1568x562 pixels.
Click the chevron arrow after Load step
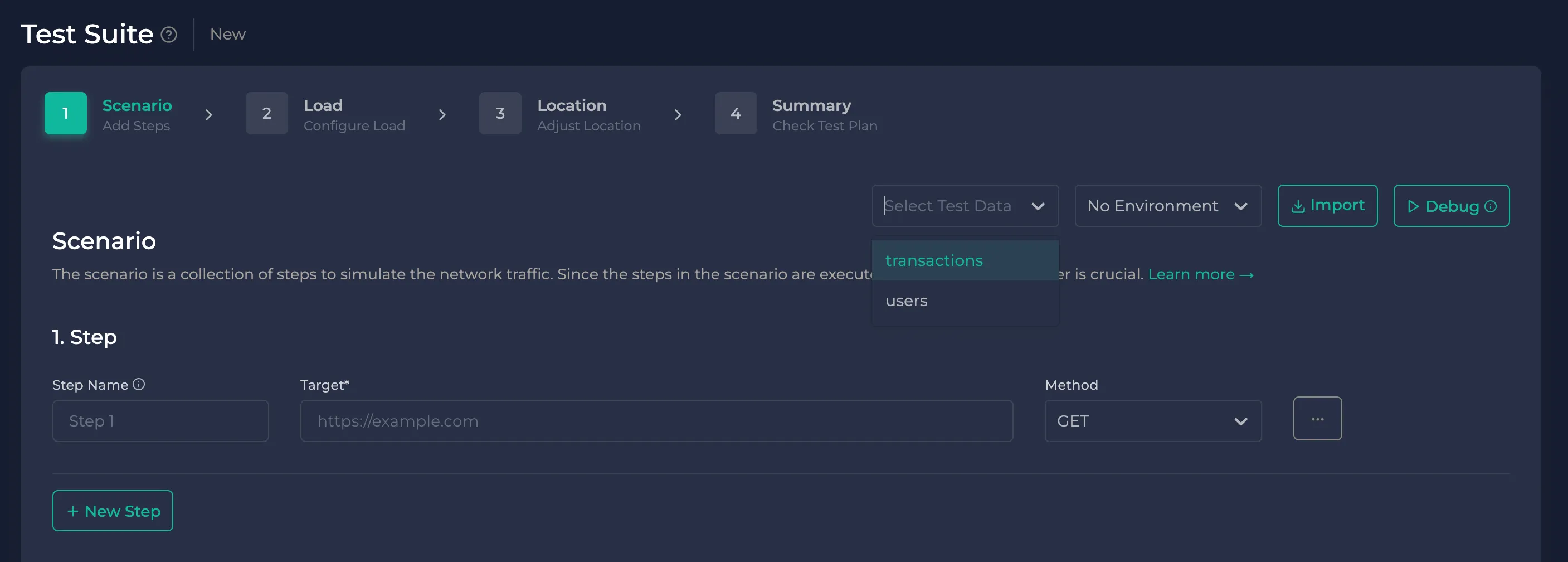point(442,114)
